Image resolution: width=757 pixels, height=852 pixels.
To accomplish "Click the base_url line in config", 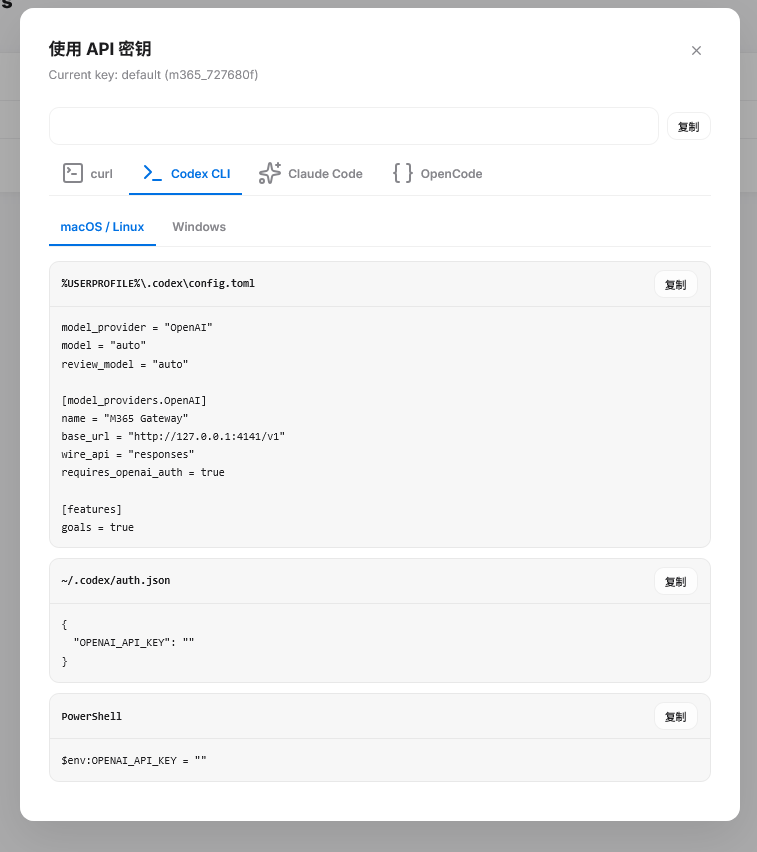I will coord(173,436).
